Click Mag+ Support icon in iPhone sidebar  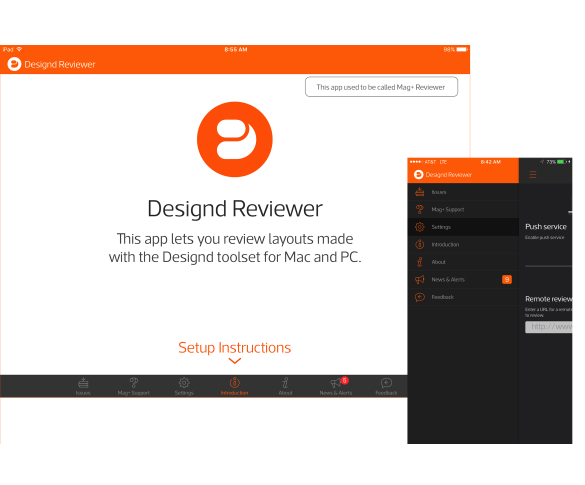pos(420,209)
